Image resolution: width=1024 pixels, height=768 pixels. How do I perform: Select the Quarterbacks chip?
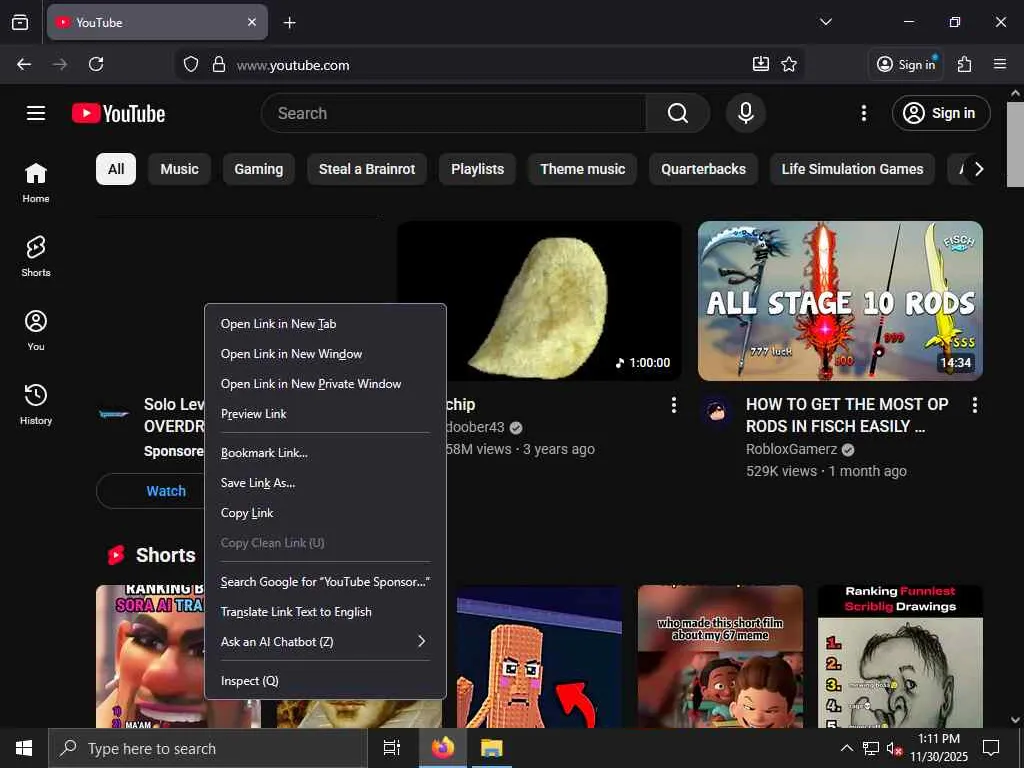coord(703,169)
